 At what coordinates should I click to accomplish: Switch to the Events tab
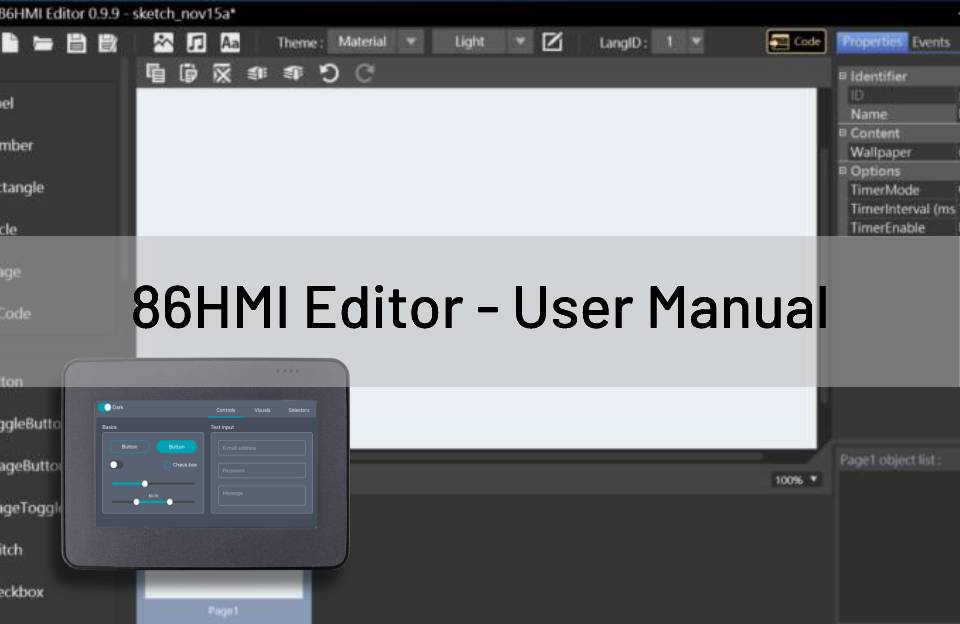931,42
